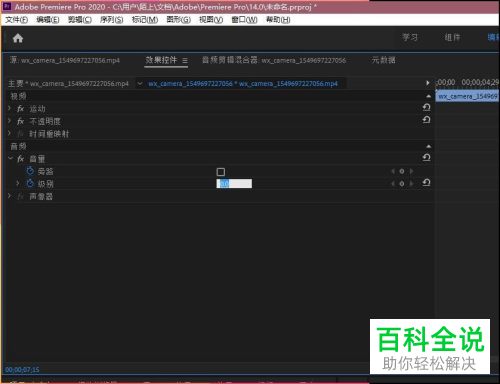The image size is (500, 384).
Task: Open the master clip dropdown chevron
Action: click(x=140, y=83)
